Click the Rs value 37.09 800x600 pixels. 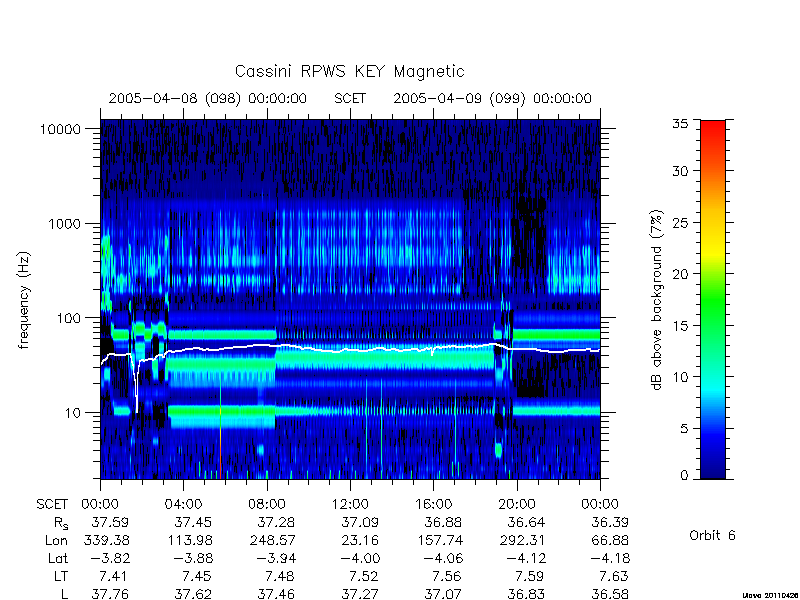[360, 522]
